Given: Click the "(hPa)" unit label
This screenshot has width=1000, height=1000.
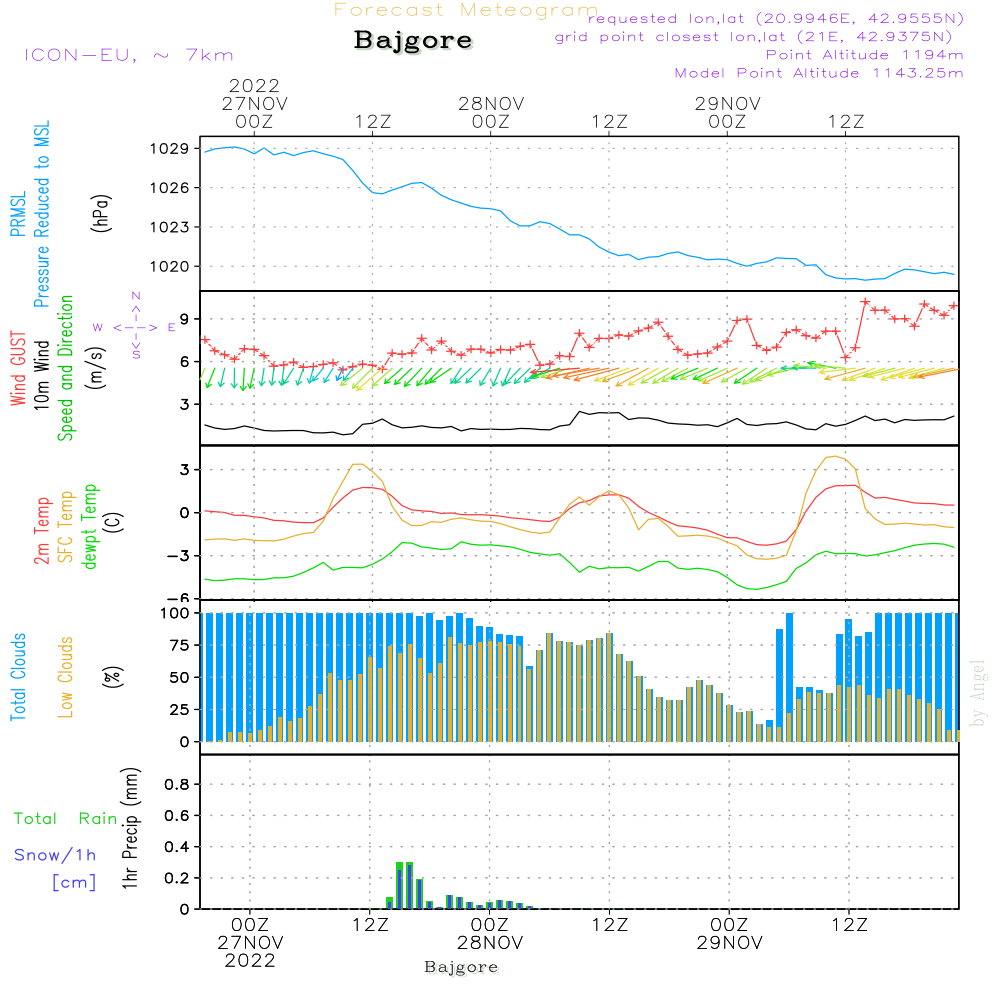Looking at the screenshot, I should point(101,214).
